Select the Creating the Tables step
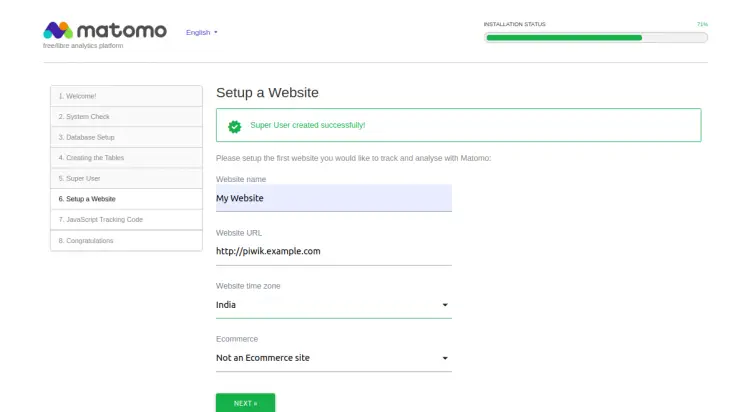Screen dimensions: 750x412 [x=126, y=158]
